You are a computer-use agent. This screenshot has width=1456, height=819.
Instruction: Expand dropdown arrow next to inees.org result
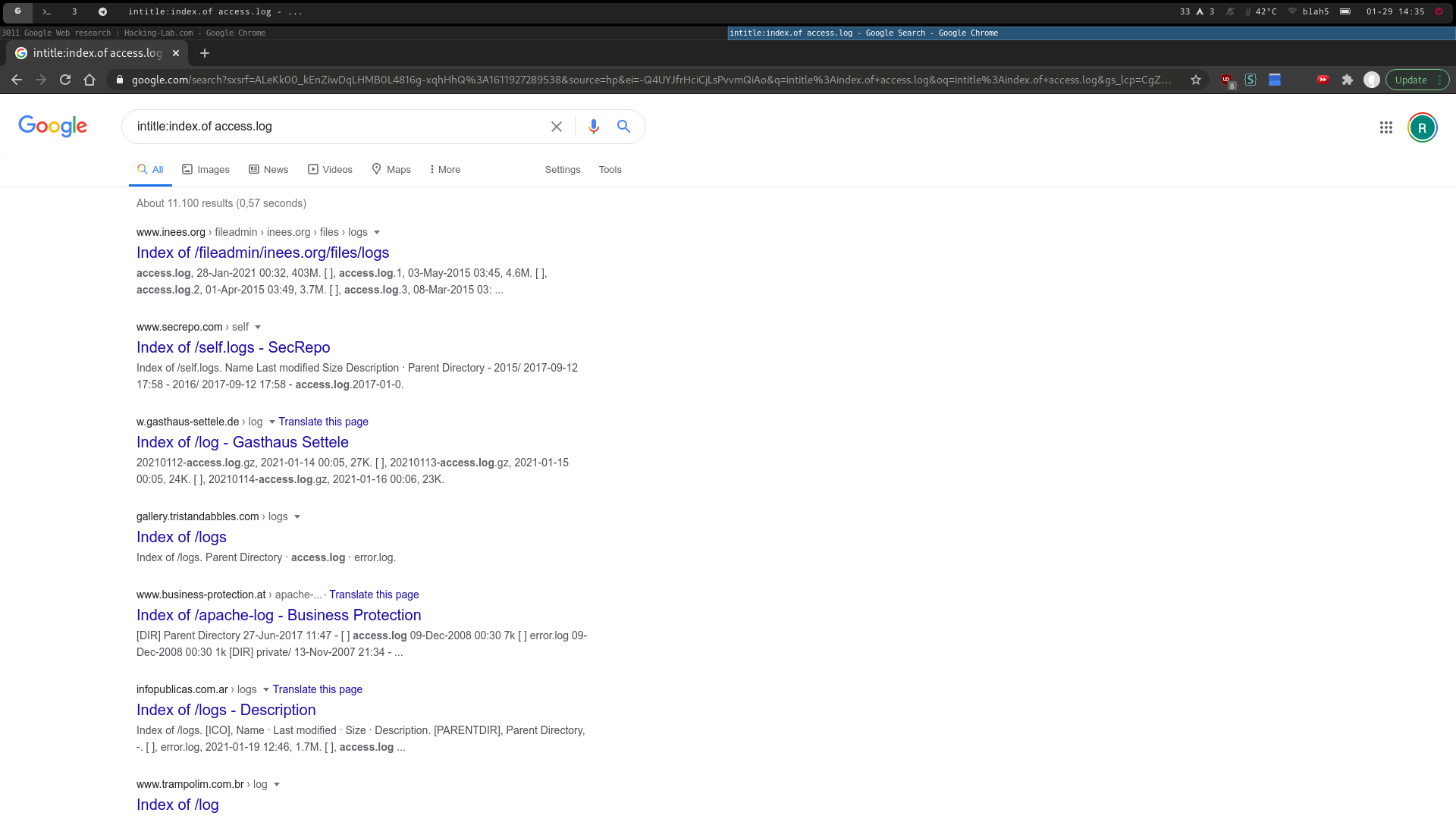pyautogui.click(x=377, y=233)
